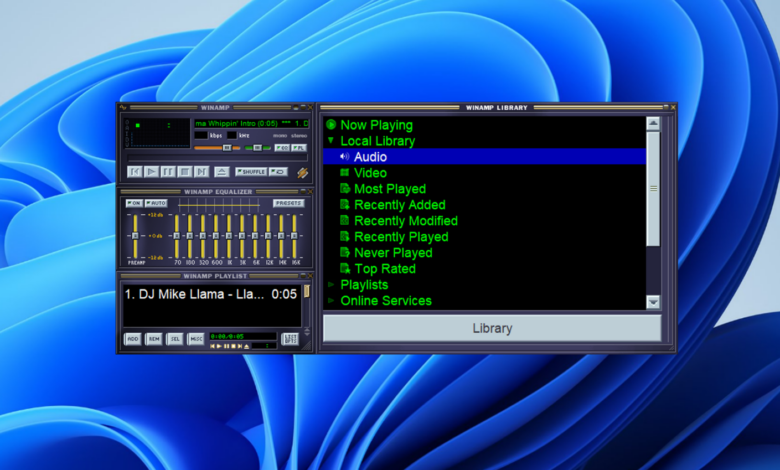Open the SEL menu in playlist

pos(175,339)
